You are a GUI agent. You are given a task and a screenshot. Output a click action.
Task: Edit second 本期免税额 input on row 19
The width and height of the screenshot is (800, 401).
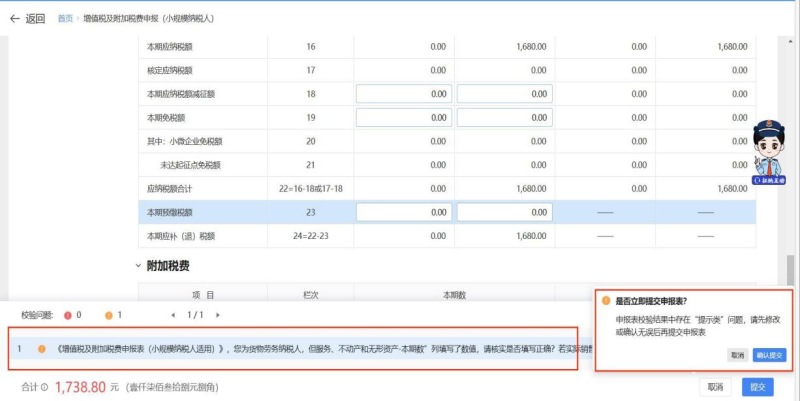[504, 118]
